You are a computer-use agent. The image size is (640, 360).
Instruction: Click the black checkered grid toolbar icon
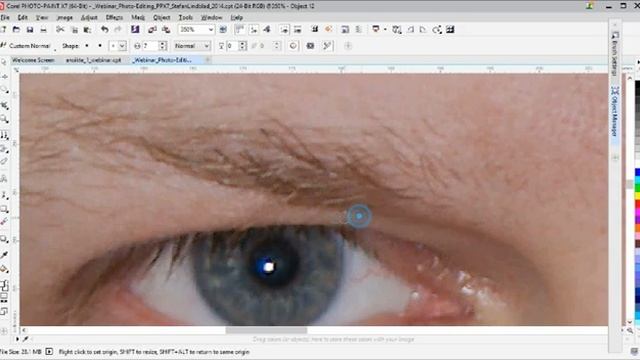point(450,29)
